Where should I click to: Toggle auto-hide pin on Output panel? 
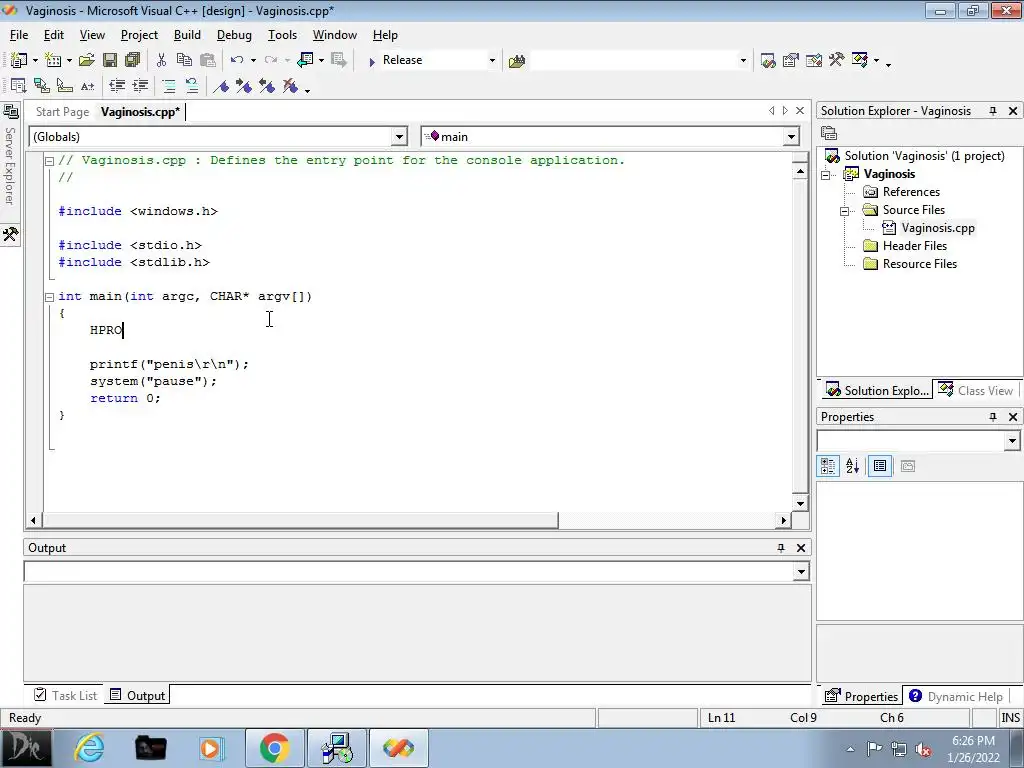[780, 548]
